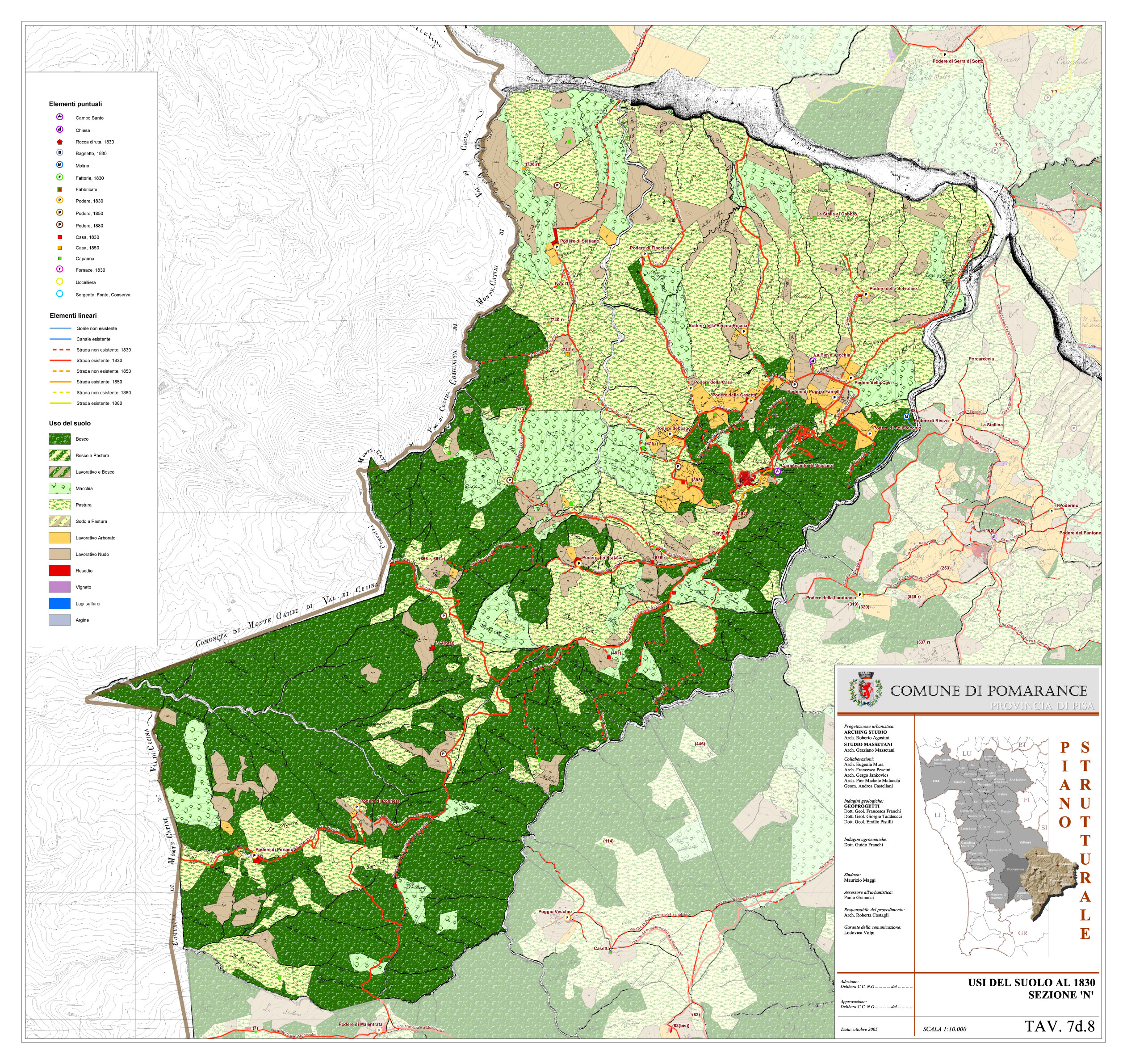Click the Resedio red swatch
The width and height of the screenshot is (1127, 1064).
pyautogui.click(x=59, y=571)
